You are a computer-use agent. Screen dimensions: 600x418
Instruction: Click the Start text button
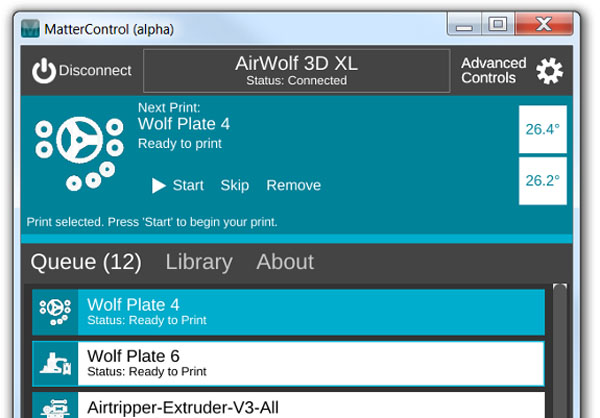188,185
